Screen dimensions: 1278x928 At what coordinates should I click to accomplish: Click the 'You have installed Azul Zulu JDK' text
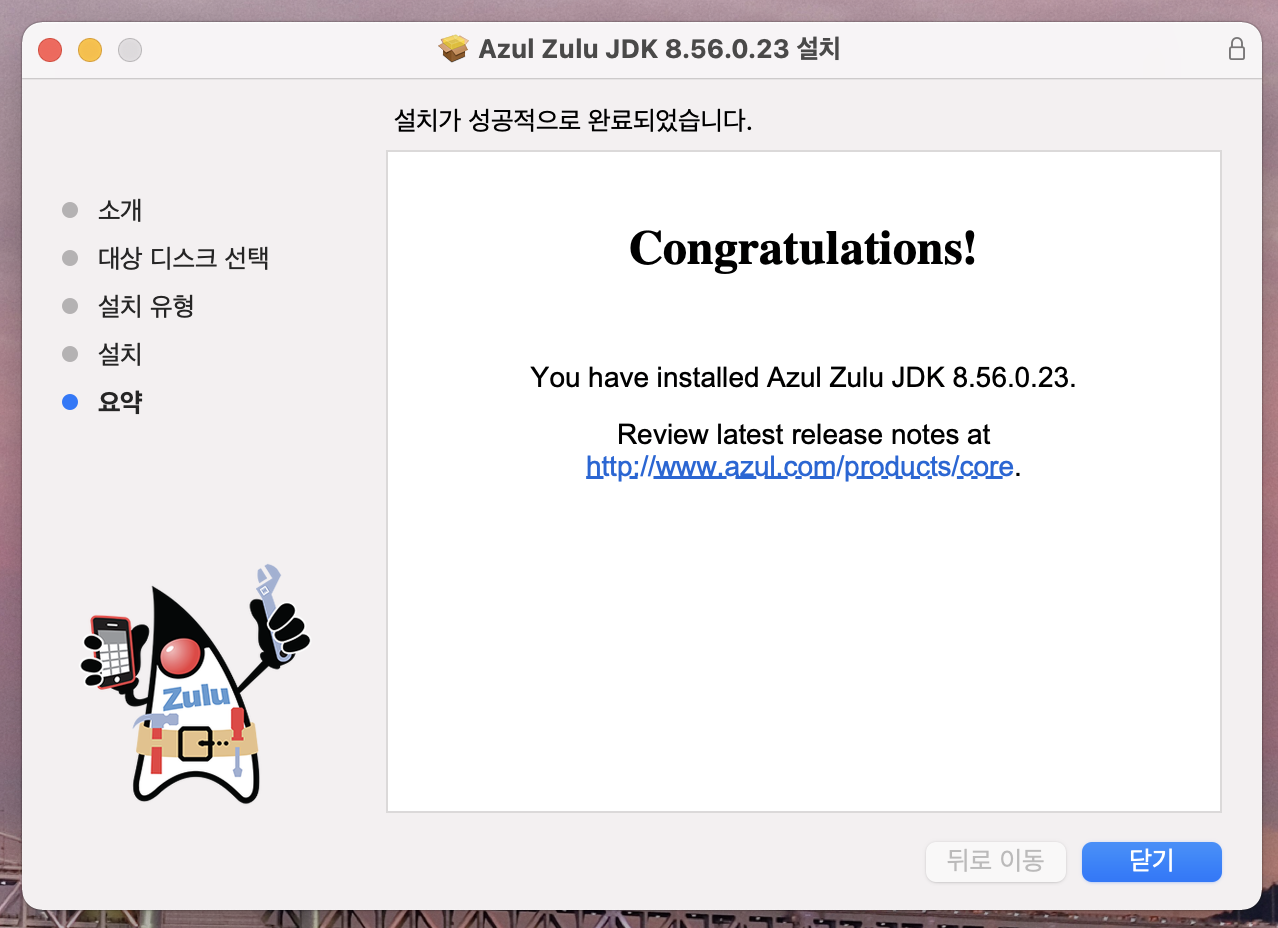point(803,378)
